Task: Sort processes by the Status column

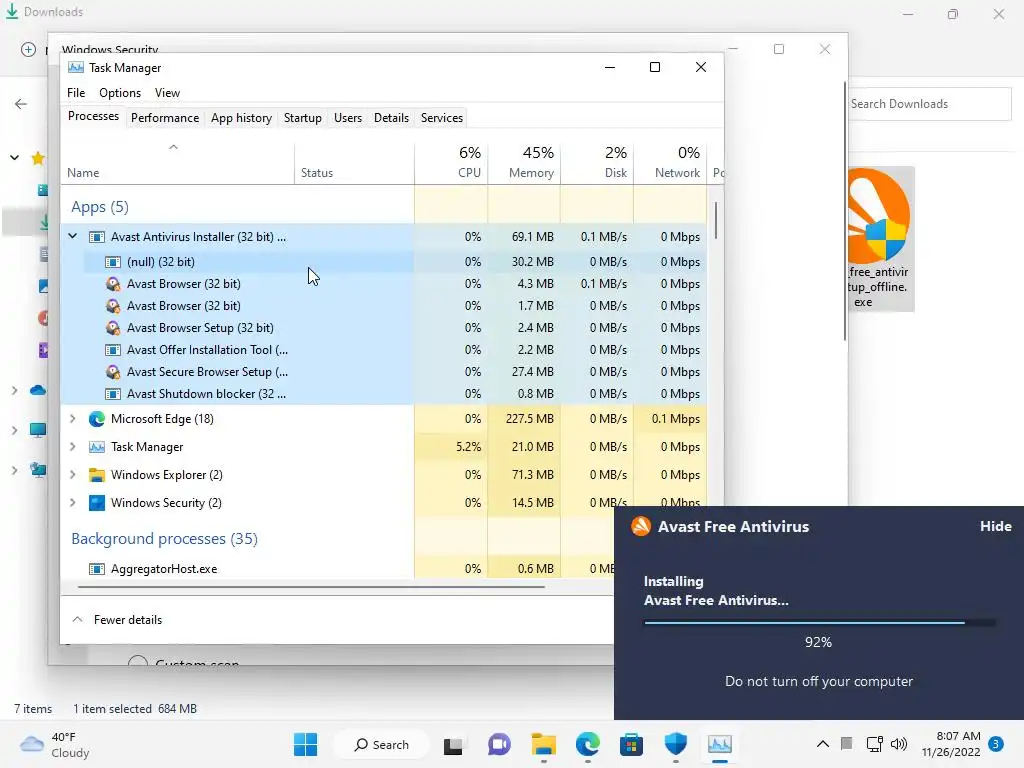Action: click(354, 163)
